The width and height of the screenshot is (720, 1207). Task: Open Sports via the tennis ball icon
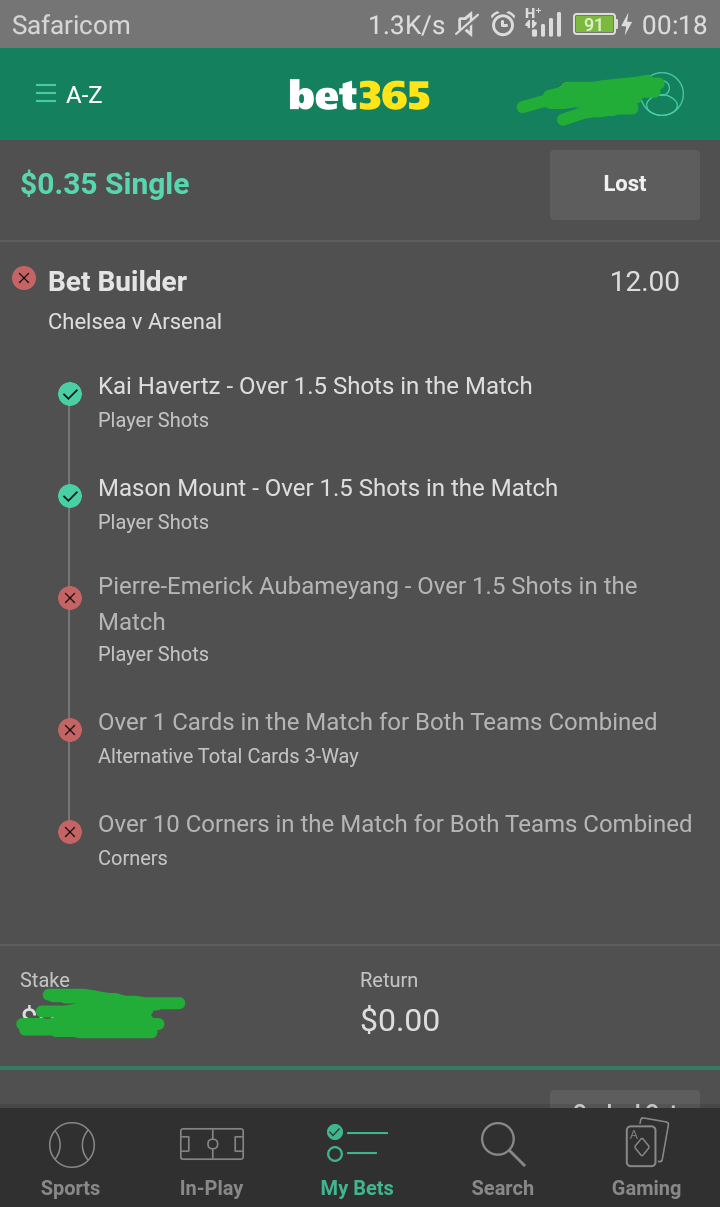(x=71, y=1144)
